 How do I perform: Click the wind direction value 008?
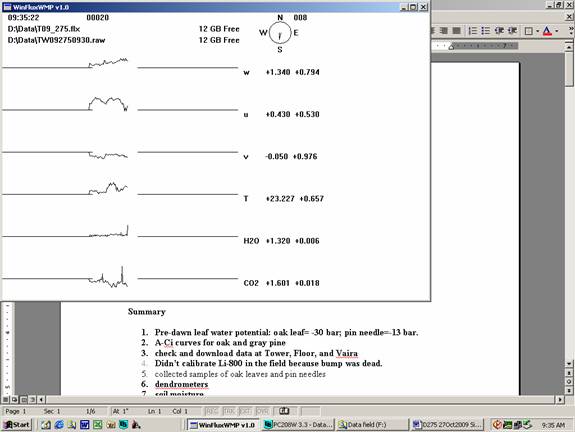[300, 18]
